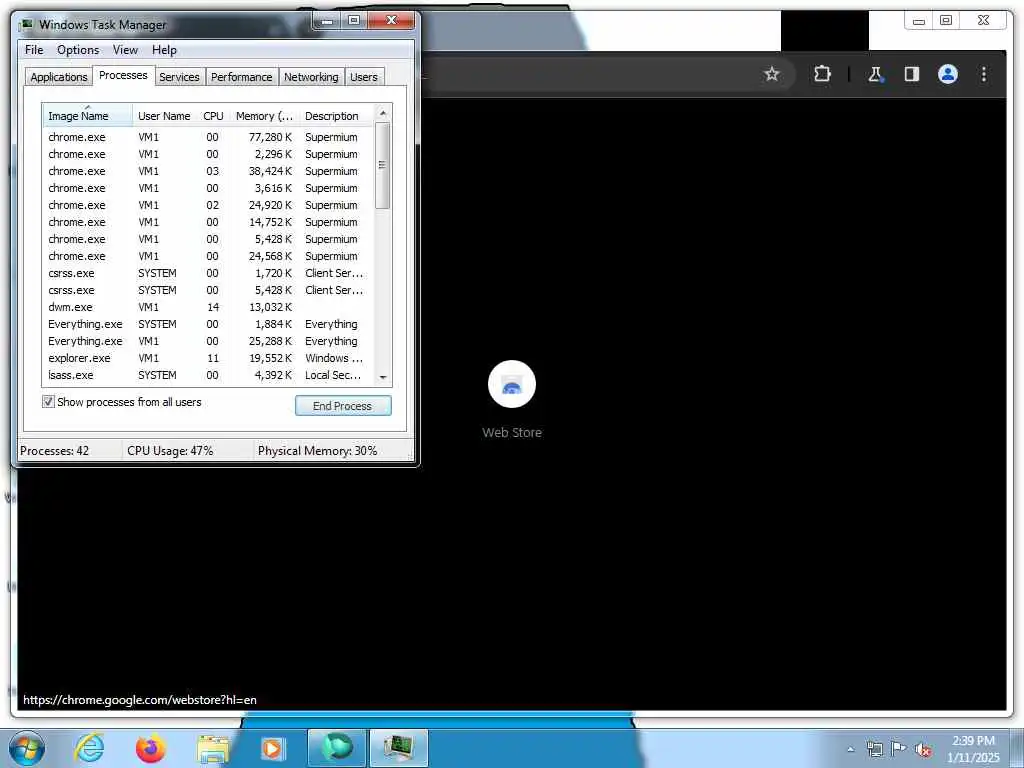Select csrss.exe row using 5,428 K

point(209,290)
